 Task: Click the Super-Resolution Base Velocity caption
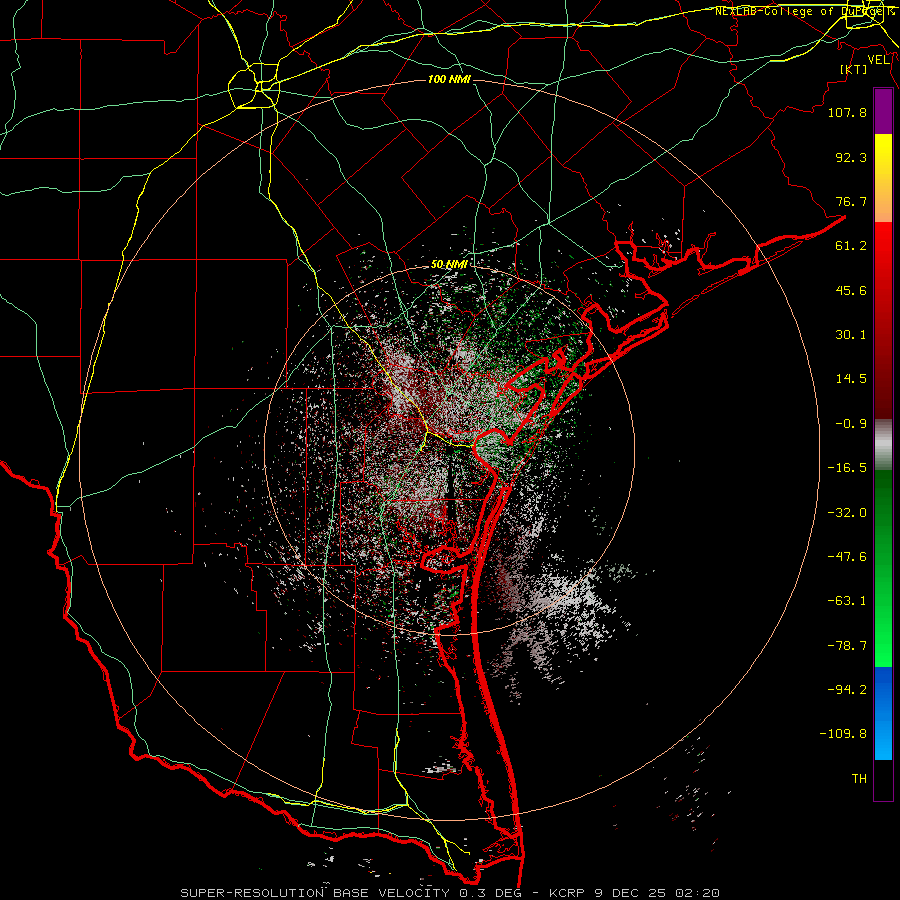pyautogui.click(x=449, y=893)
